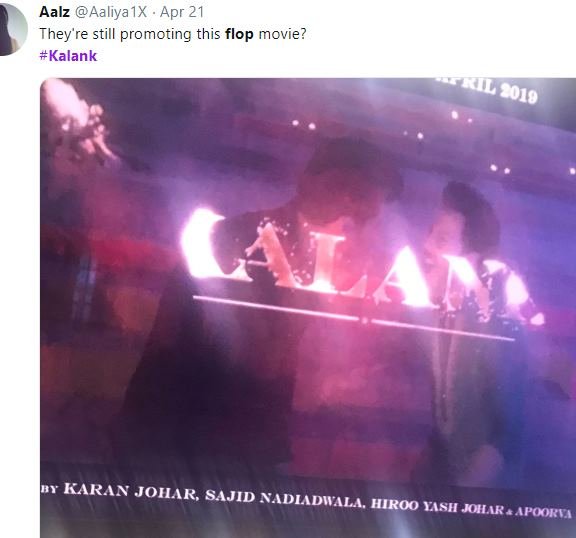Open the Aalz profile avatar picture
Image resolution: width=576 pixels, height=538 pixels.
point(12,29)
